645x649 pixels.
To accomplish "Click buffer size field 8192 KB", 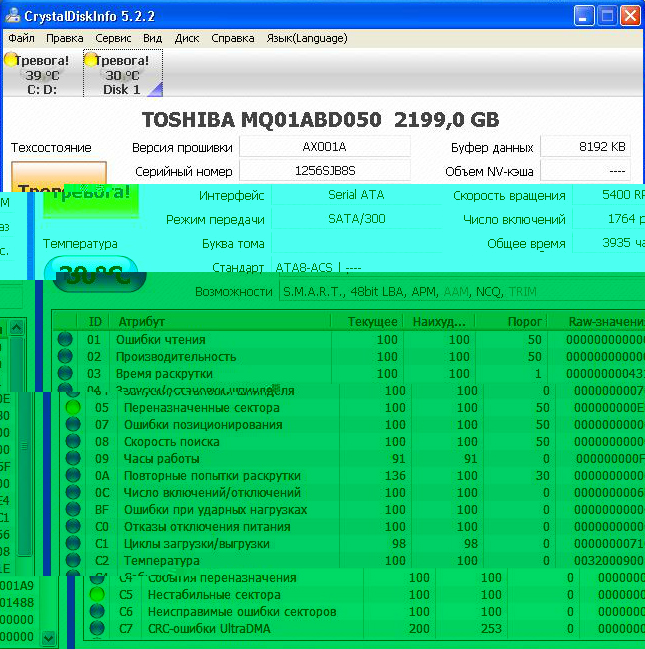I will tap(585, 147).
